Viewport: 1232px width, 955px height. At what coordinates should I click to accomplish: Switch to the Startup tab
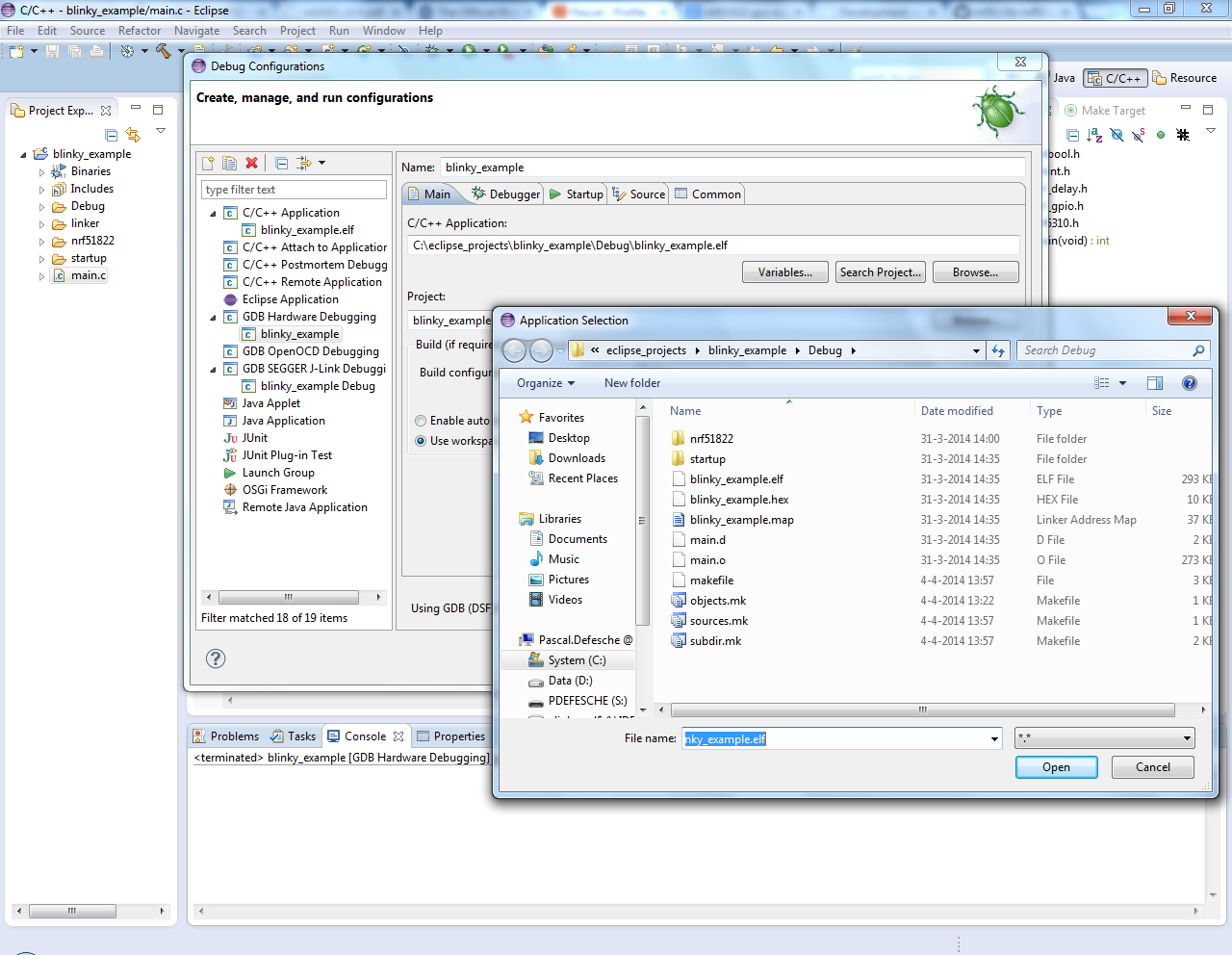pyautogui.click(x=576, y=194)
